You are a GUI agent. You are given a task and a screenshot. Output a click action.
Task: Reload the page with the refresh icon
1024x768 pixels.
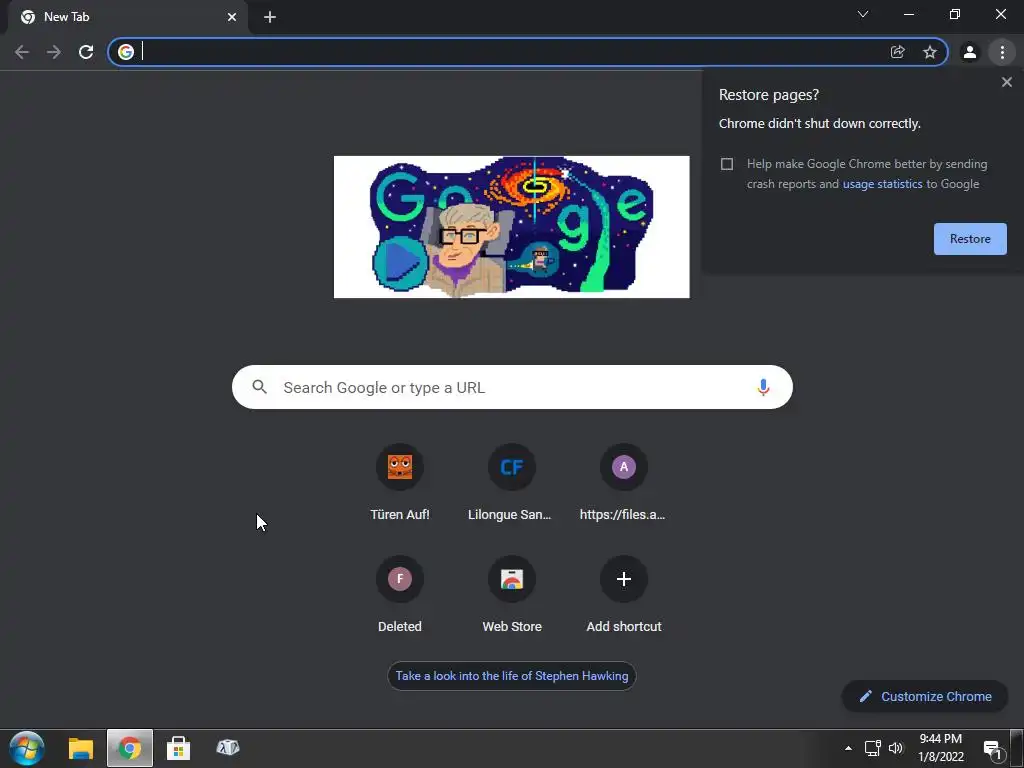click(86, 52)
